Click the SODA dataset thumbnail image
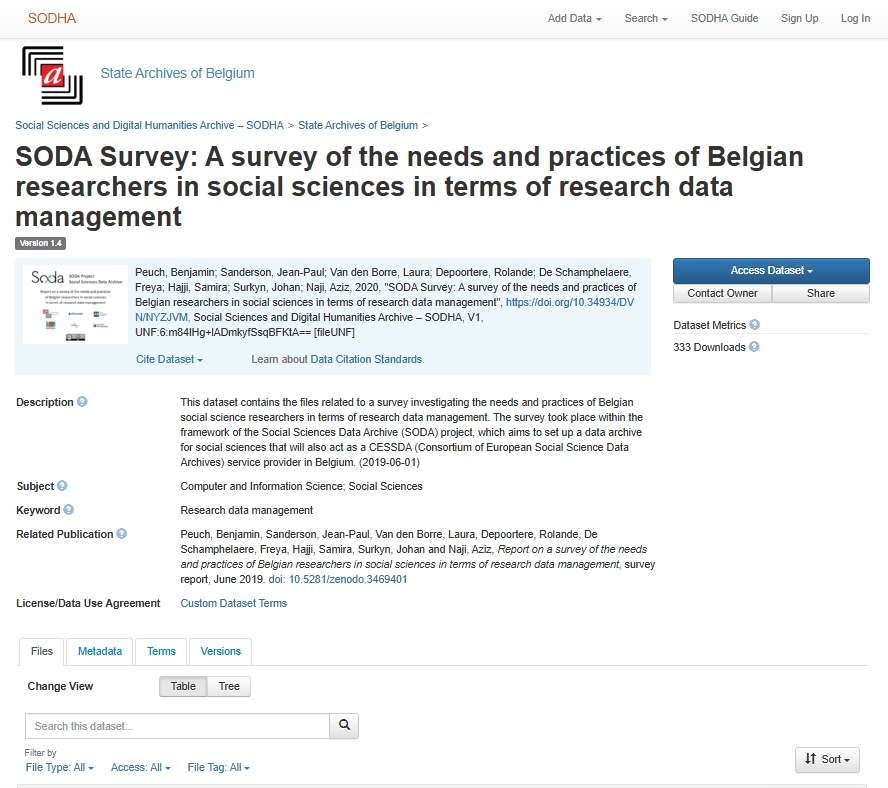Image resolution: width=888 pixels, height=788 pixels. pyautogui.click(x=76, y=305)
